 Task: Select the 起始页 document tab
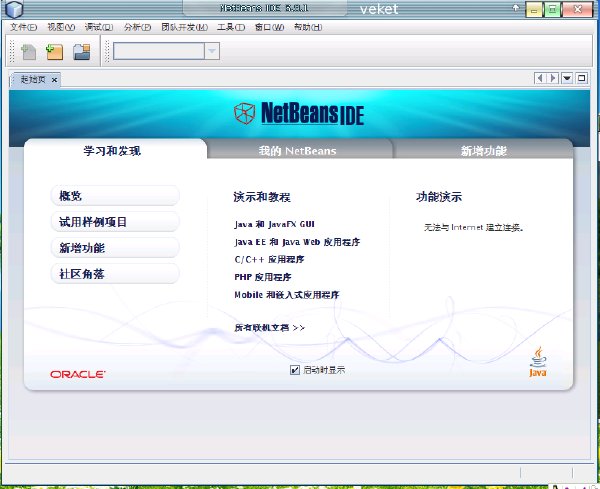pyautogui.click(x=33, y=80)
